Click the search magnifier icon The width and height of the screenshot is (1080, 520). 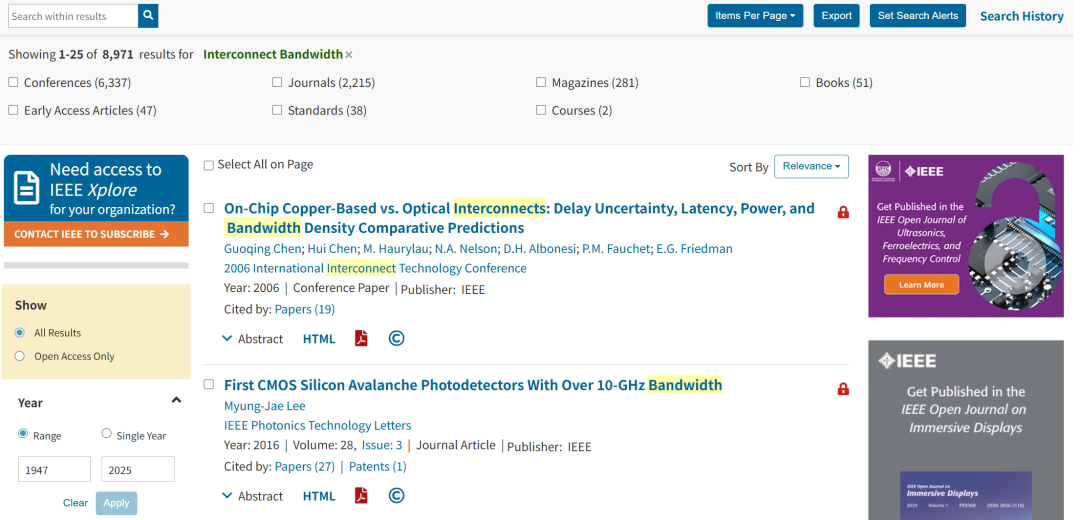click(148, 16)
